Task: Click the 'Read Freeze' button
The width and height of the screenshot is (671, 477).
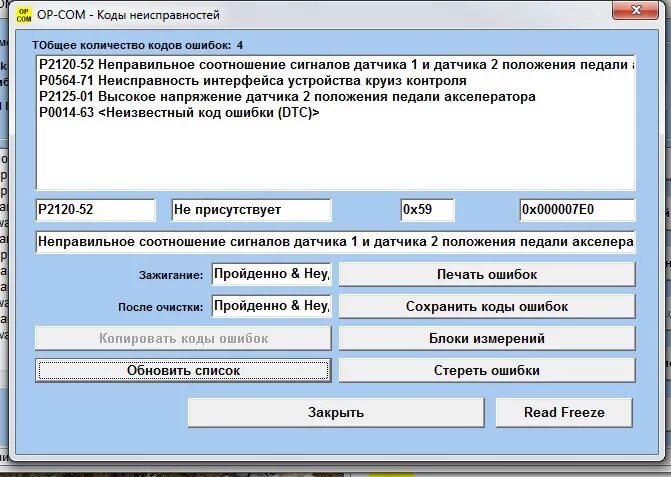Action: tap(564, 412)
